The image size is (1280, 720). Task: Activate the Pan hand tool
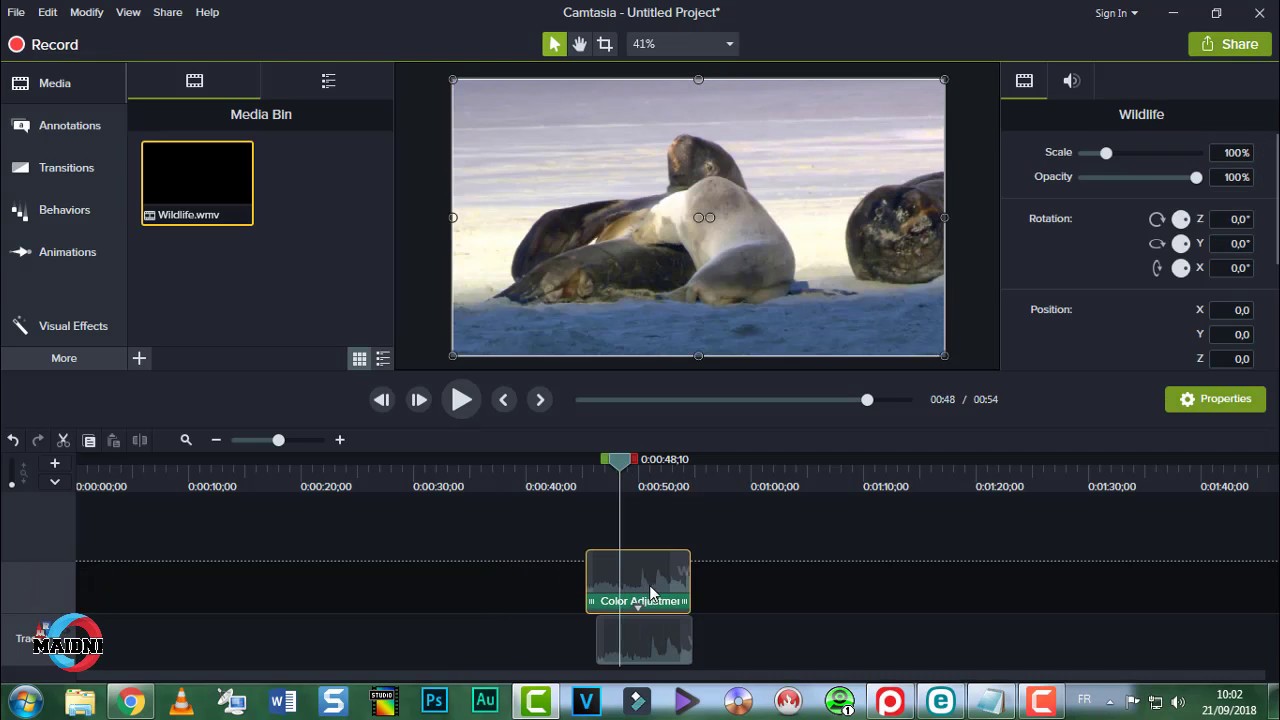point(580,44)
